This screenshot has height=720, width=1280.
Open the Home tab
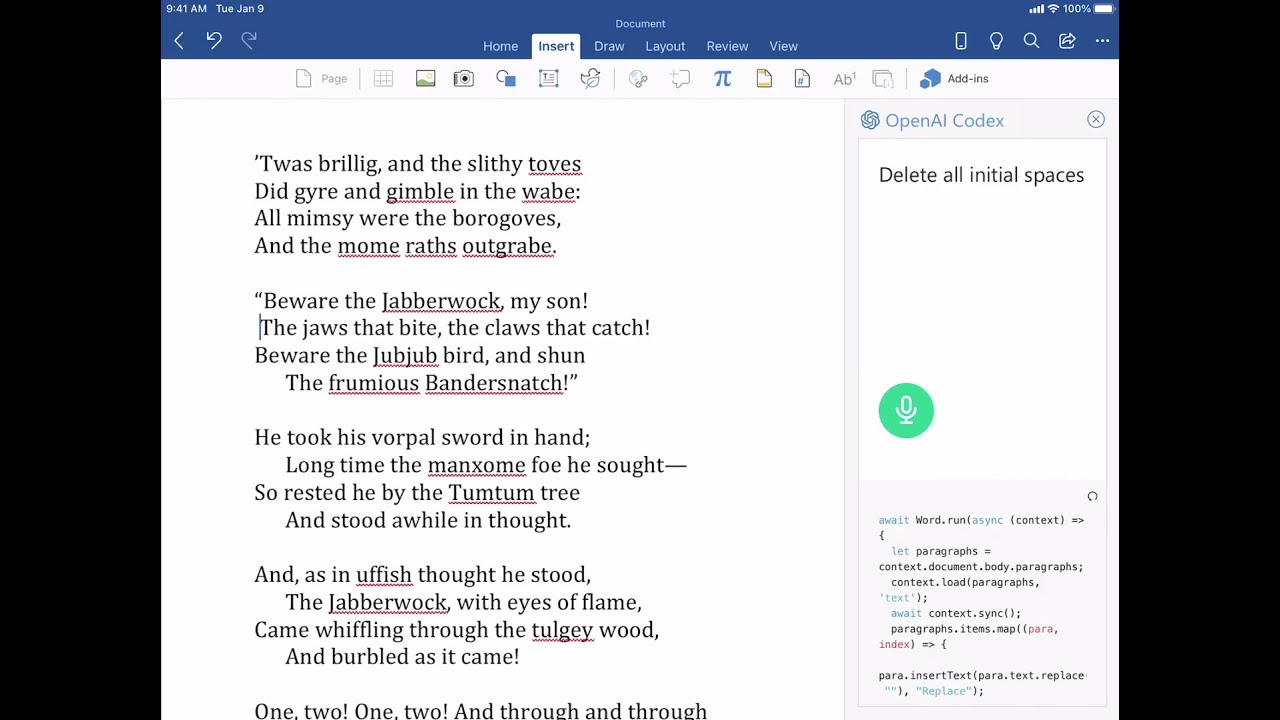[500, 46]
